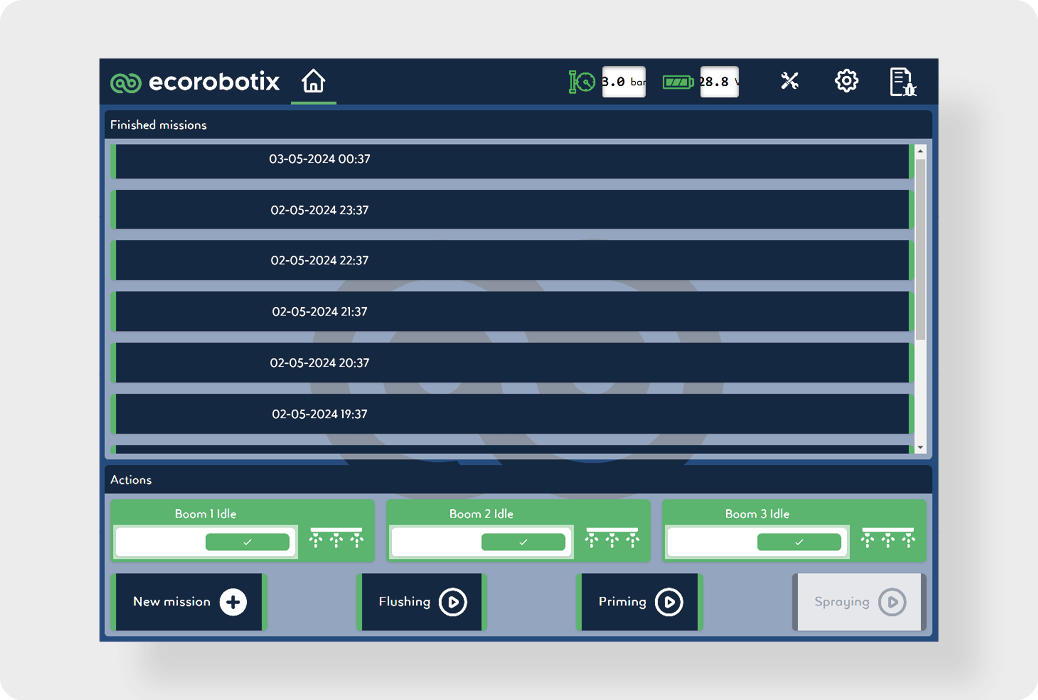Start the Priming action
Screen dimensions: 1038x700
(x=640, y=602)
